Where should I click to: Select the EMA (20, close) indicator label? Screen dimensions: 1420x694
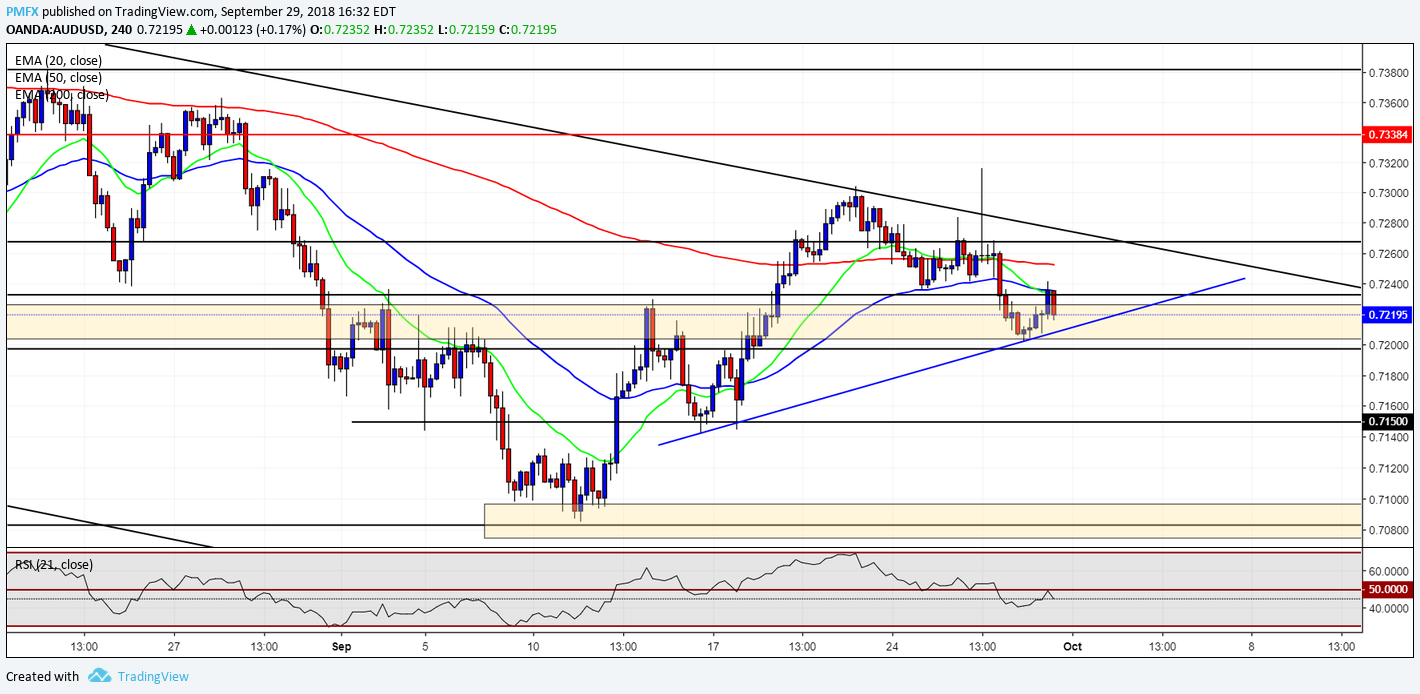(58, 60)
